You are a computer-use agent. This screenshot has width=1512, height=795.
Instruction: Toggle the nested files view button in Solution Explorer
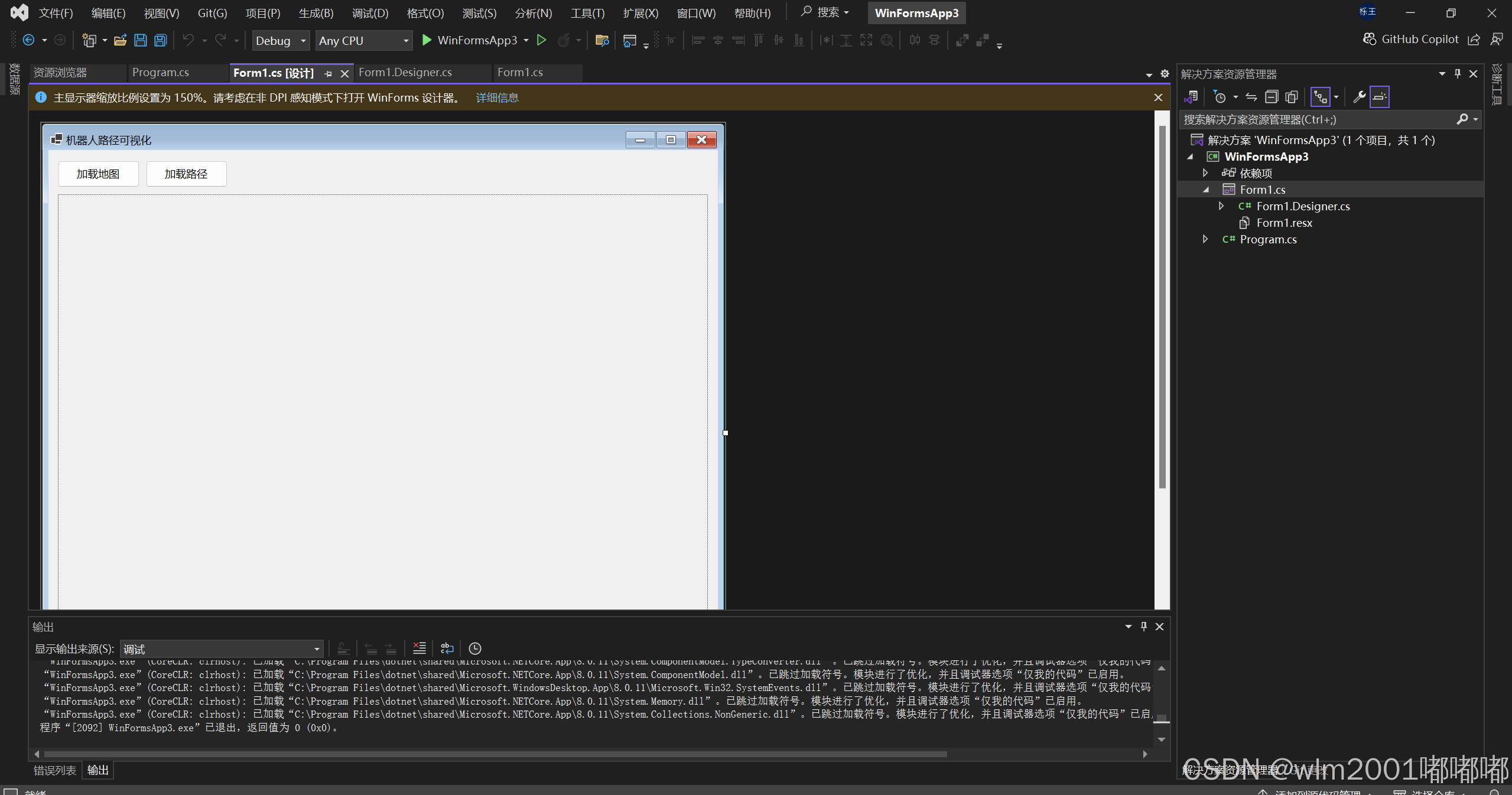[x=1320, y=97]
